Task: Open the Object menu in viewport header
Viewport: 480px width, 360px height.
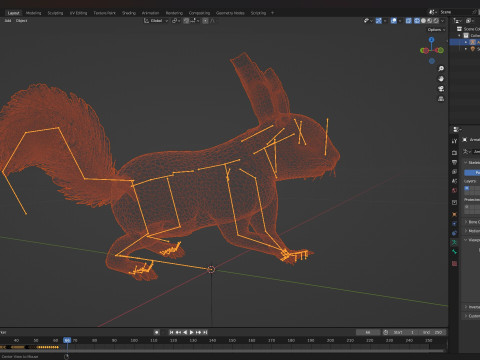Action: (21, 21)
